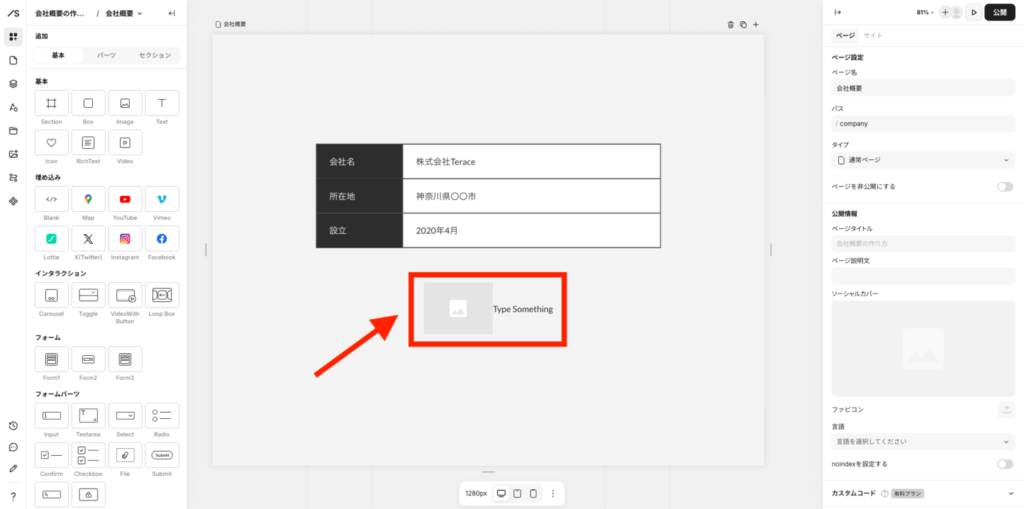Expand the カスタムコード section
The height and width of the screenshot is (509, 1024).
point(1010,493)
